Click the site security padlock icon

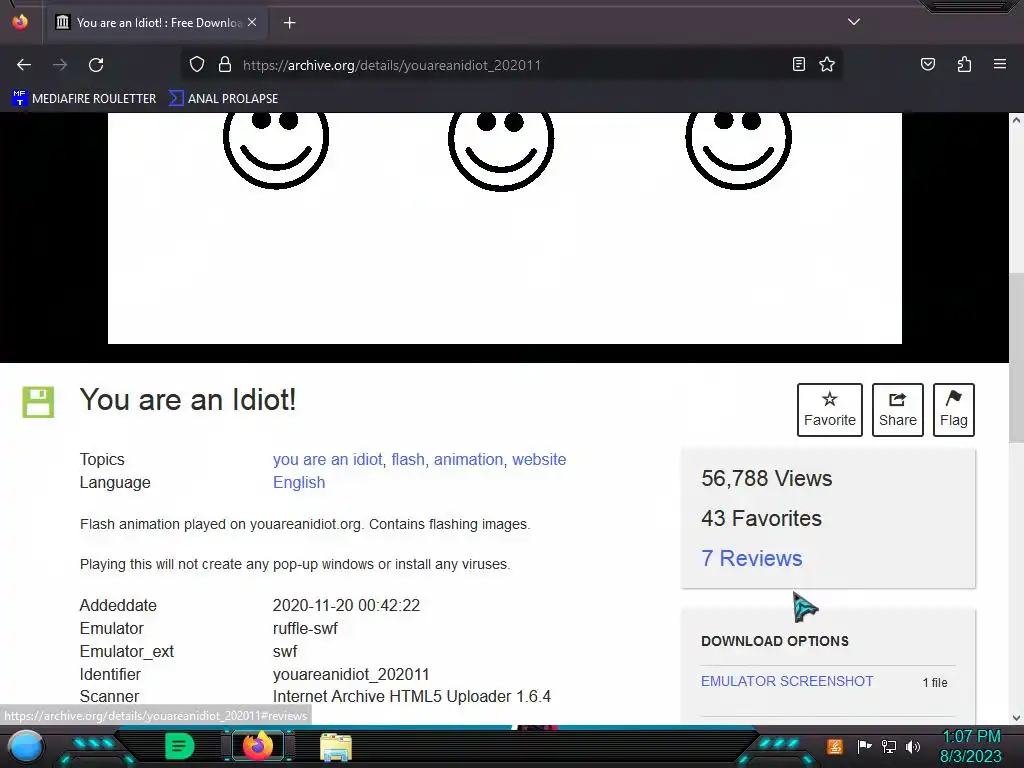pyautogui.click(x=225, y=65)
